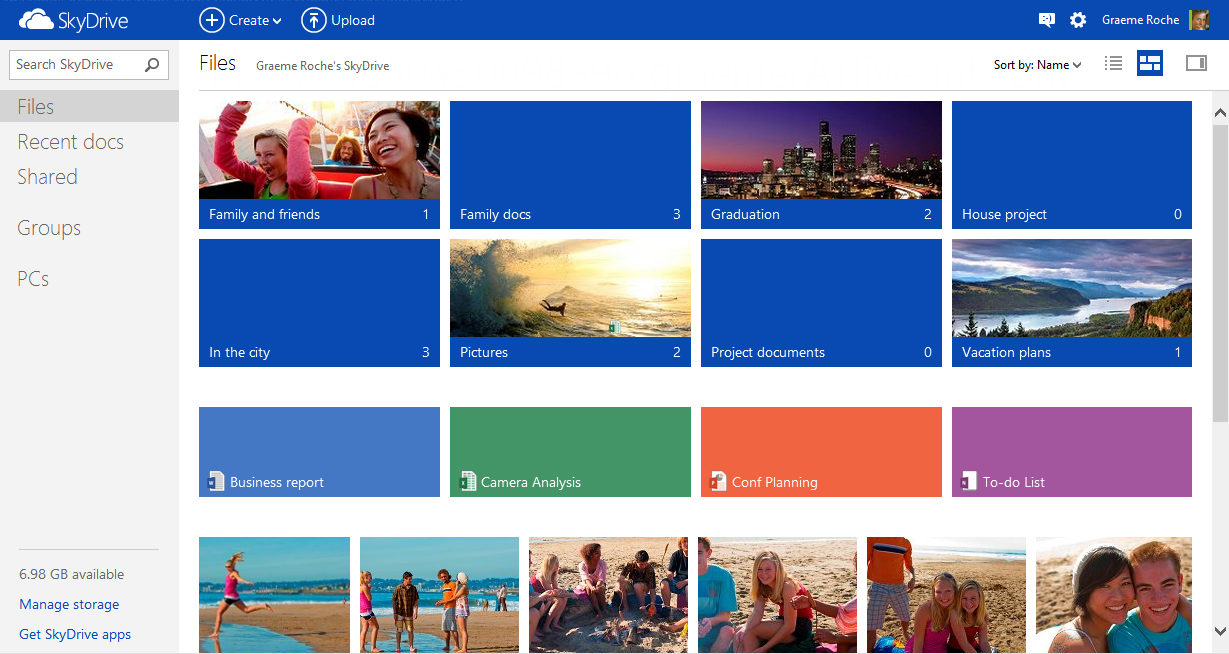1229x654 pixels.
Task: Open the orange Conf Planning tile
Action: [x=821, y=452]
